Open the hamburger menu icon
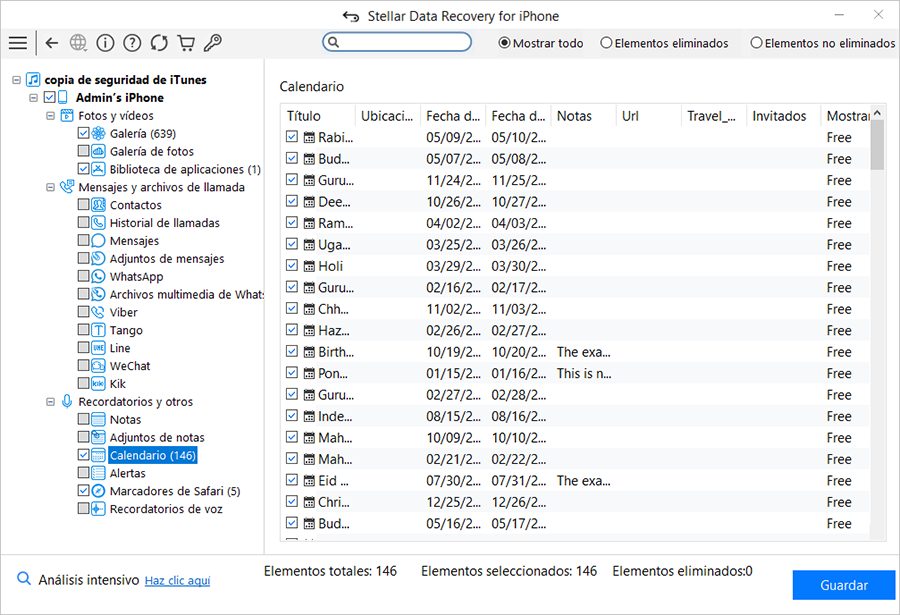This screenshot has width=900, height=615. [x=17, y=43]
